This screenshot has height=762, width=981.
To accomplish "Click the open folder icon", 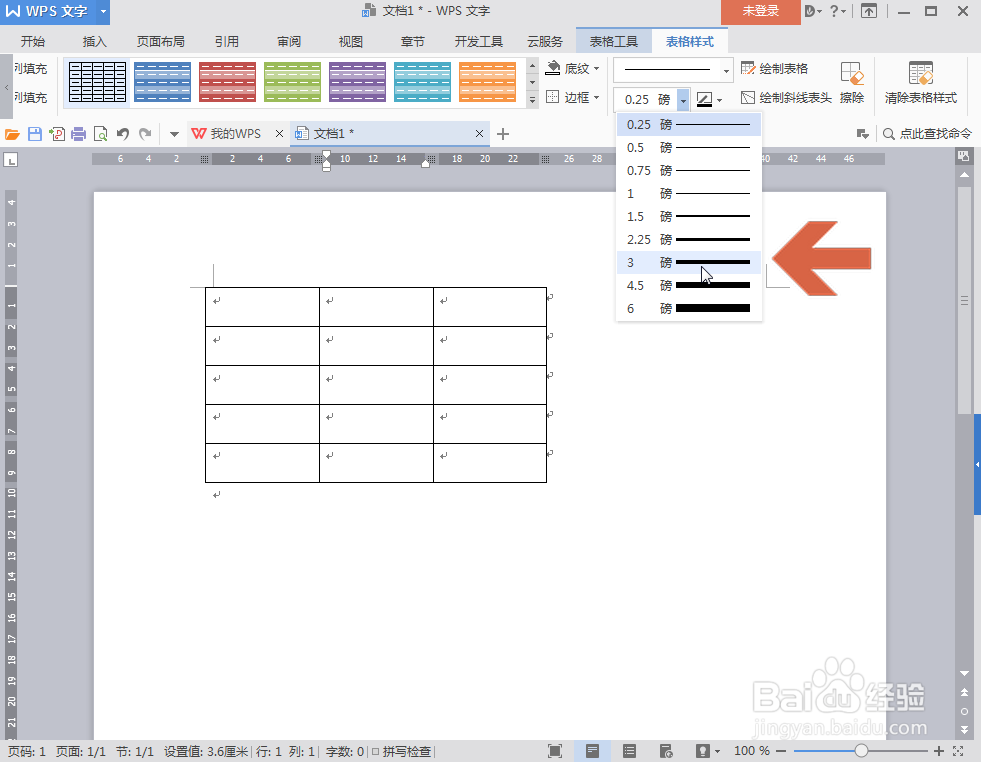I will point(13,134).
